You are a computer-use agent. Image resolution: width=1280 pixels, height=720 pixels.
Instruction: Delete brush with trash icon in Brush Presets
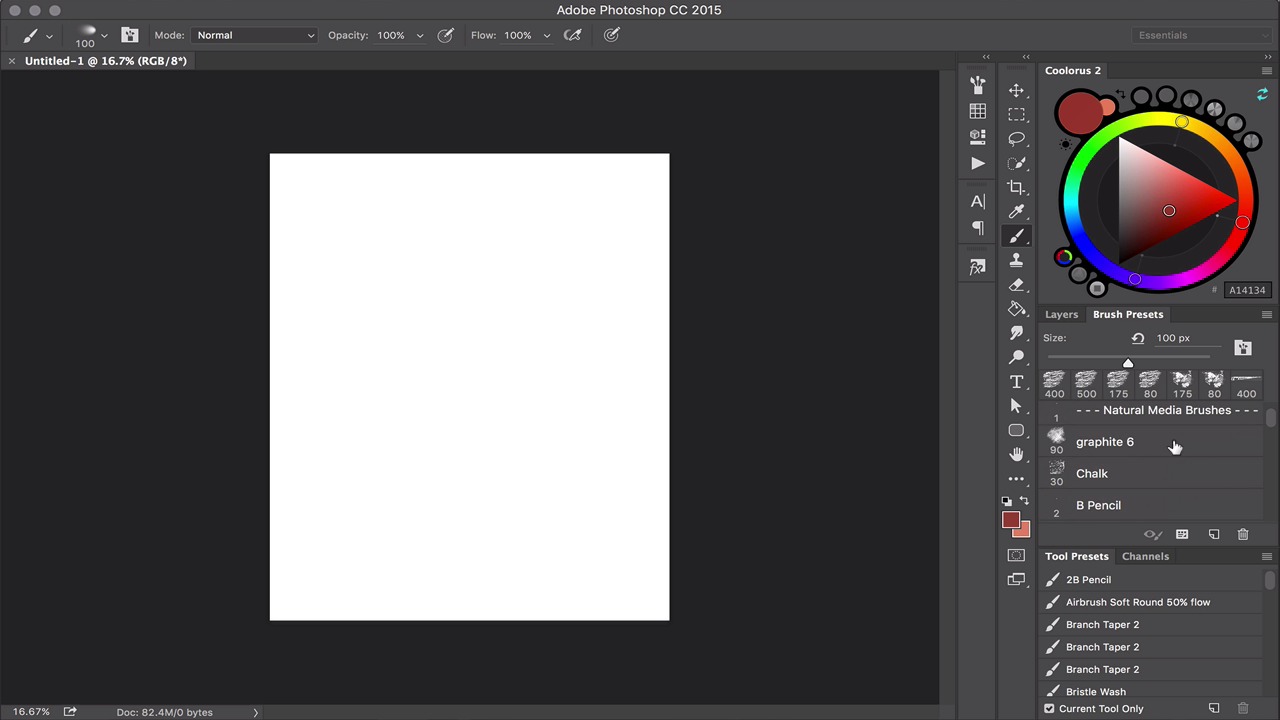click(x=1242, y=534)
